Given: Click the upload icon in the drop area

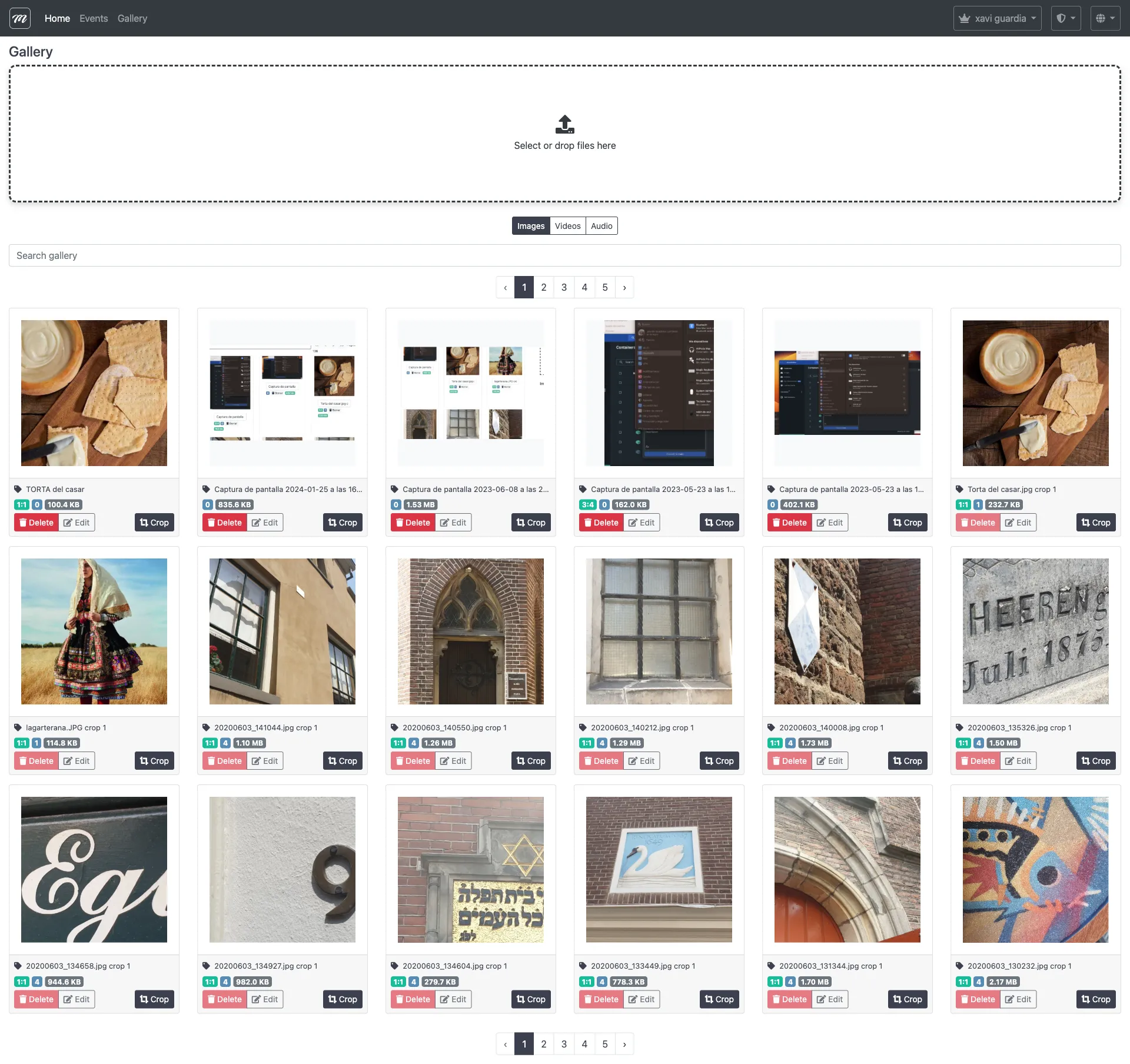Looking at the screenshot, I should [x=564, y=125].
